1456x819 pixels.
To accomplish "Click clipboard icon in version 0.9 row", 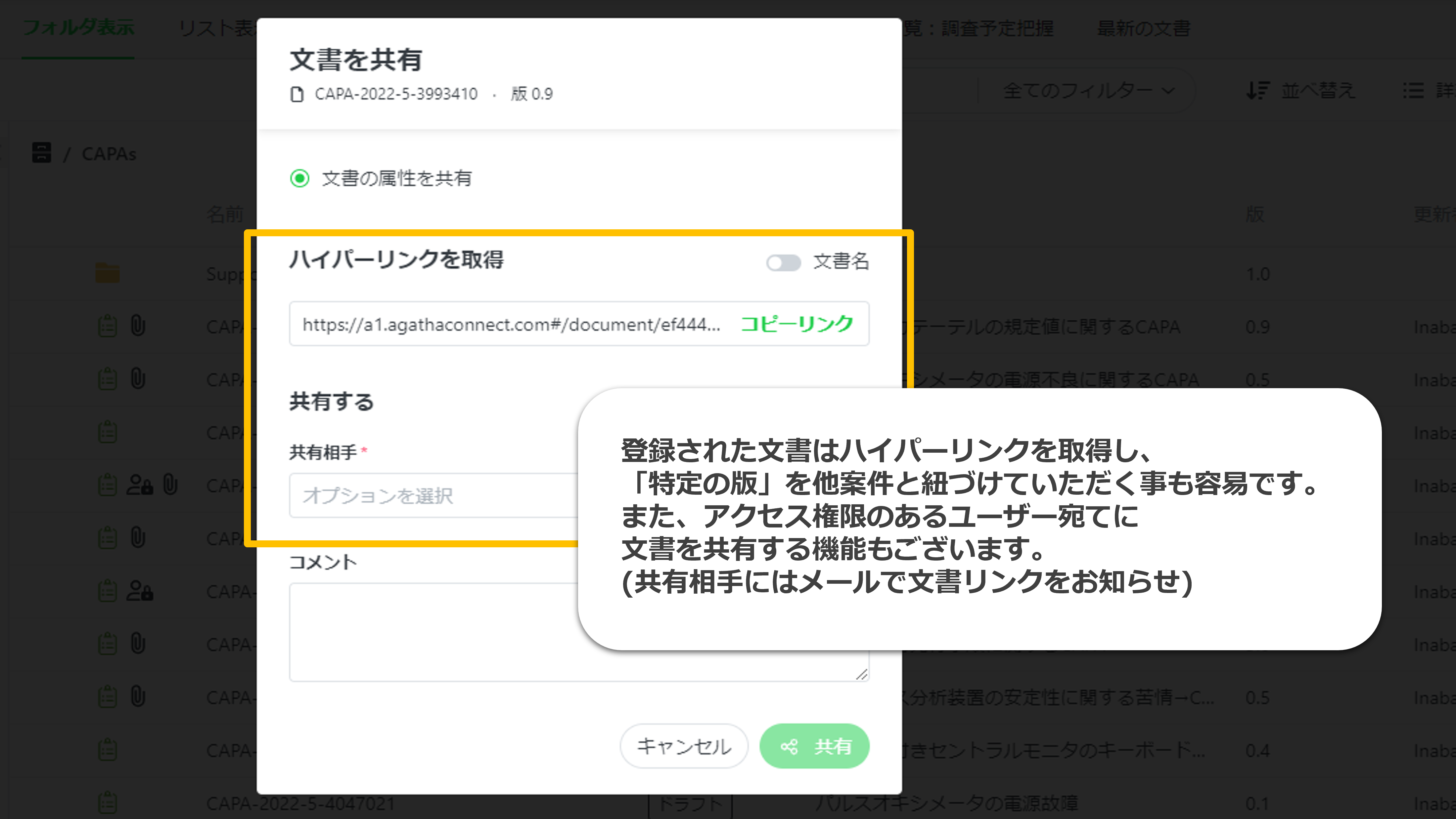I will pyautogui.click(x=108, y=326).
